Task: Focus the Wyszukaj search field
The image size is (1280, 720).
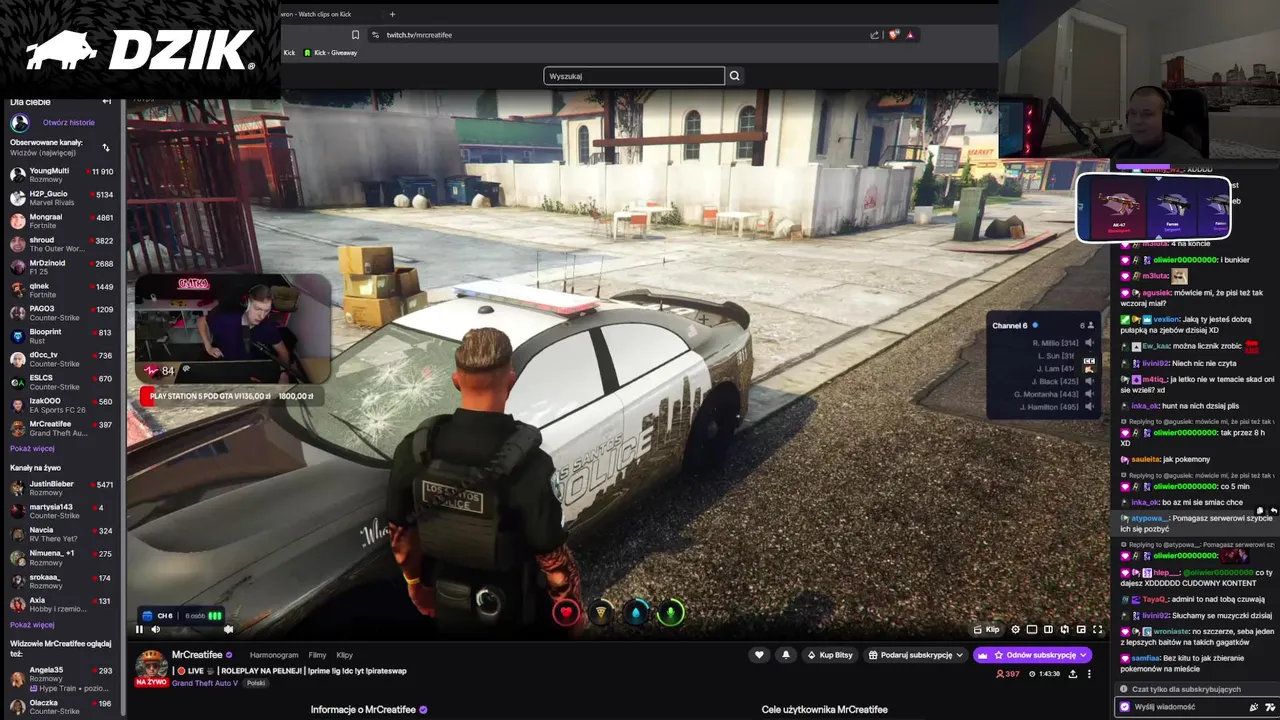Action: (x=634, y=76)
